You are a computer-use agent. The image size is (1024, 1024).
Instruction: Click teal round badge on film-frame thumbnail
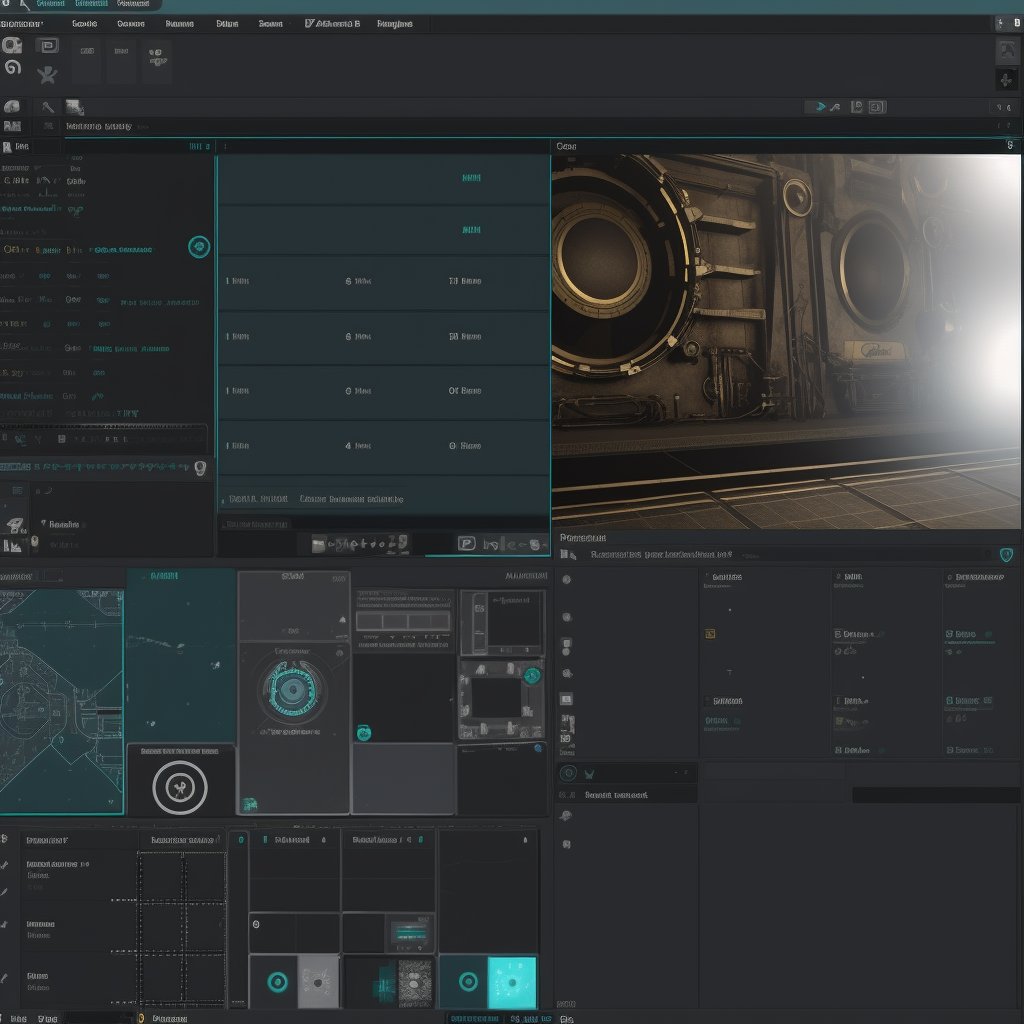532,676
